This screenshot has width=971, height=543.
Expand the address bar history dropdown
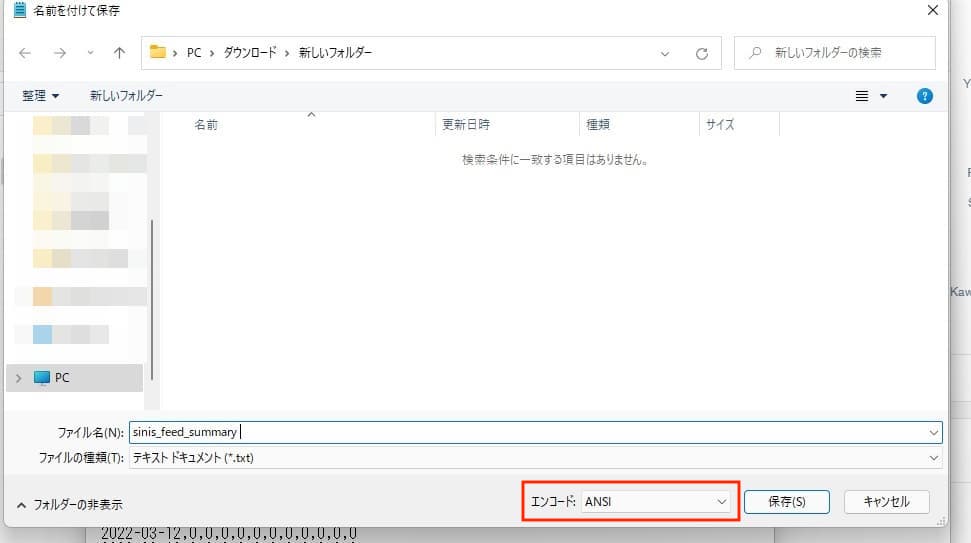[x=665, y=54]
